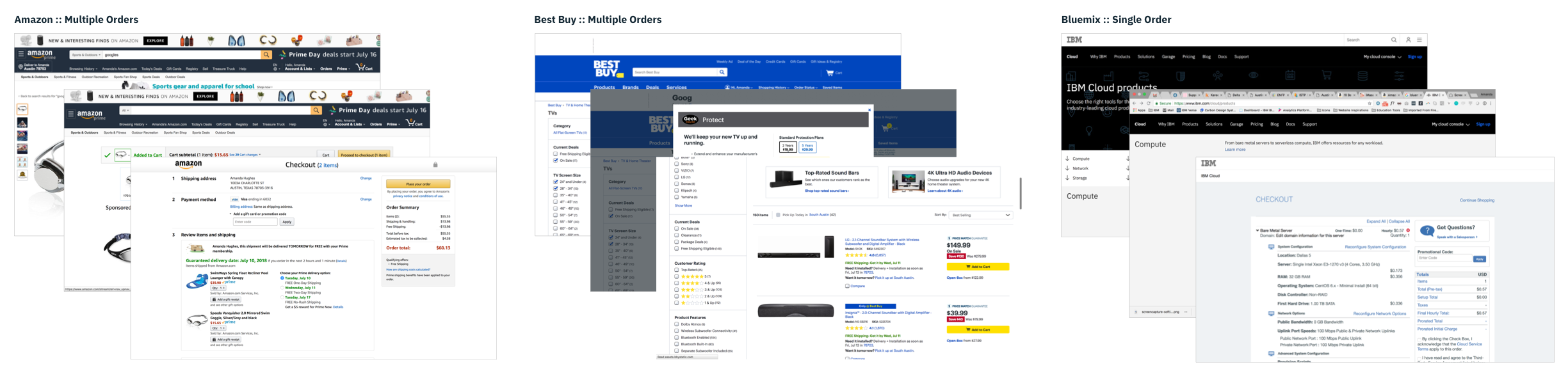Add LG soundbar to cart
The height and width of the screenshot is (378, 1568).
(978, 267)
